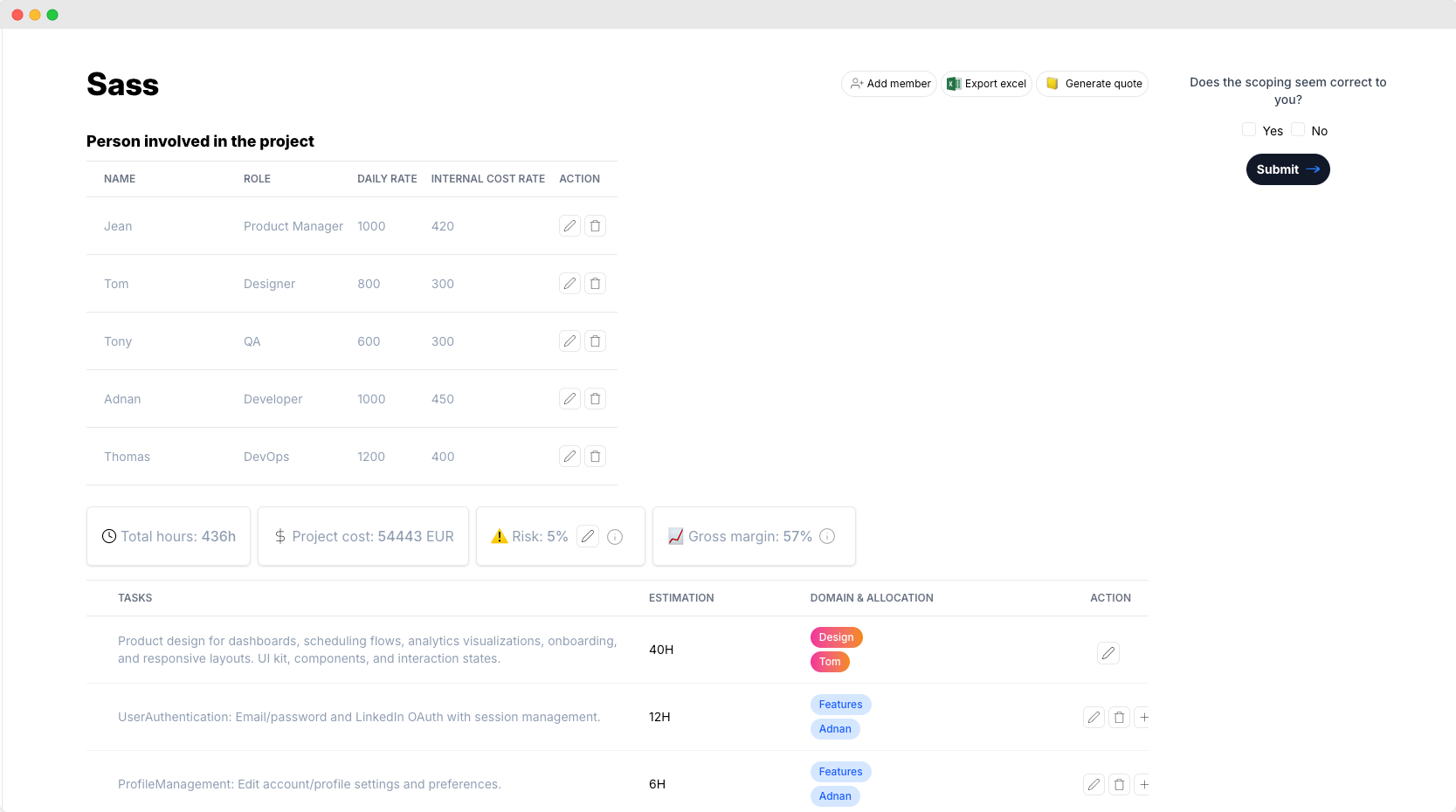This screenshot has height=812, width=1456.
Task: Edit the Risk percentage value
Action: tap(588, 536)
